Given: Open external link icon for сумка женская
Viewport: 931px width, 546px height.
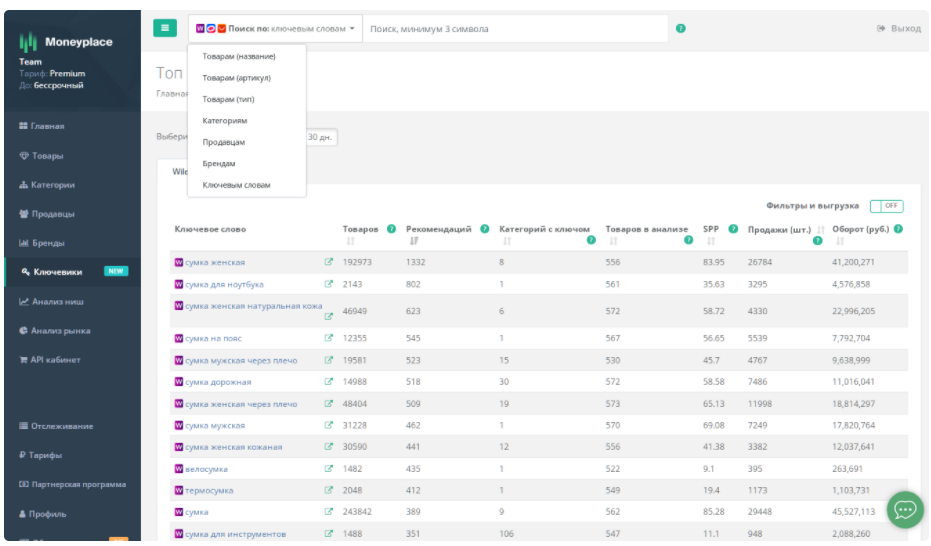Looking at the screenshot, I should coord(328,263).
